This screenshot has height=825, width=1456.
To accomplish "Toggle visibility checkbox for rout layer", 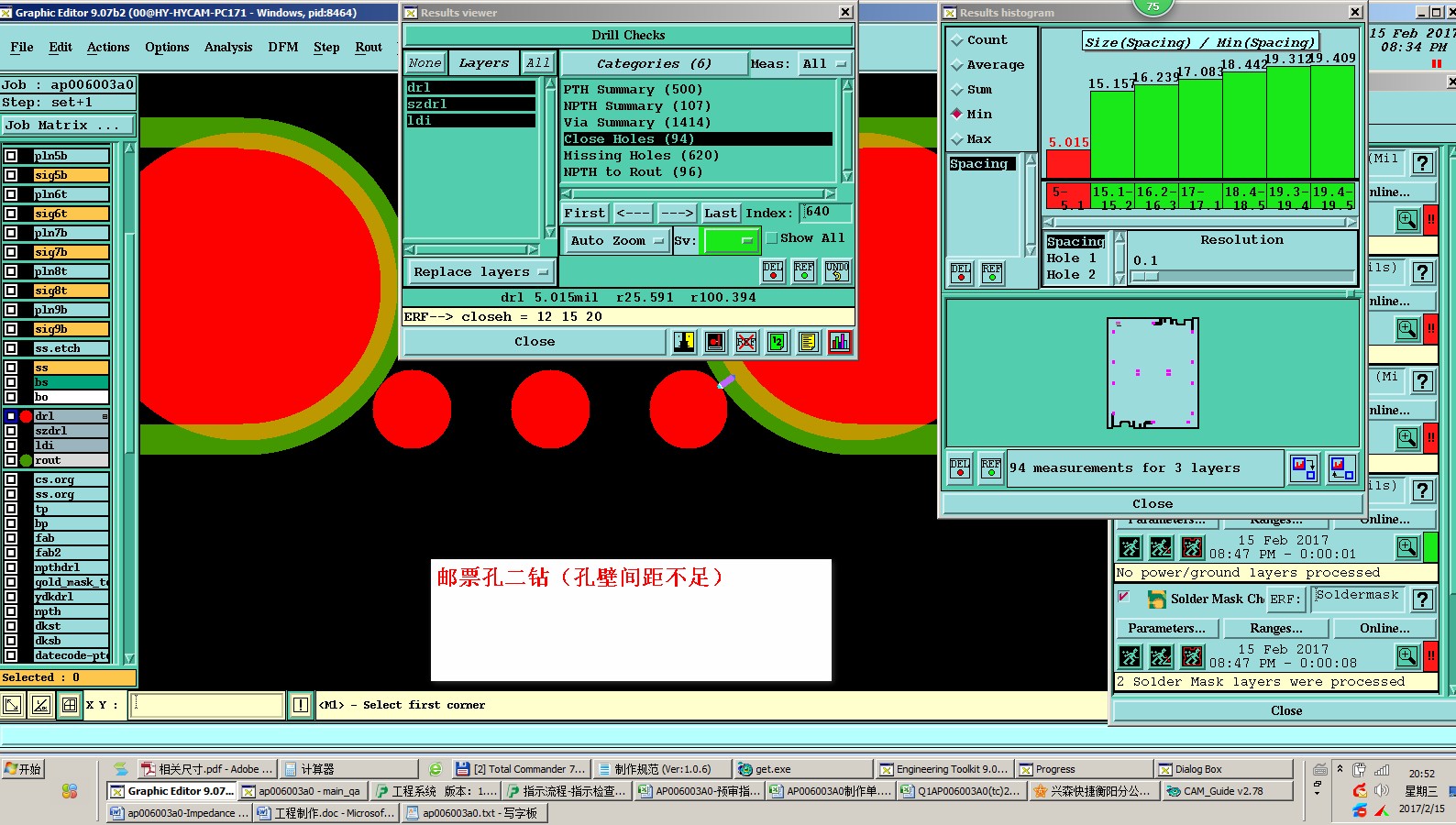I will [x=11, y=460].
